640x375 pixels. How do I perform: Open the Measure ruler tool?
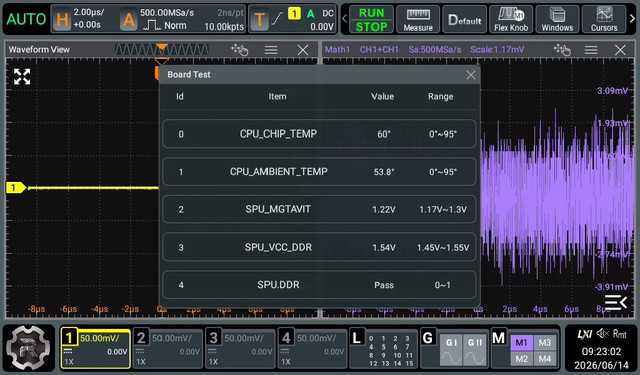418,19
